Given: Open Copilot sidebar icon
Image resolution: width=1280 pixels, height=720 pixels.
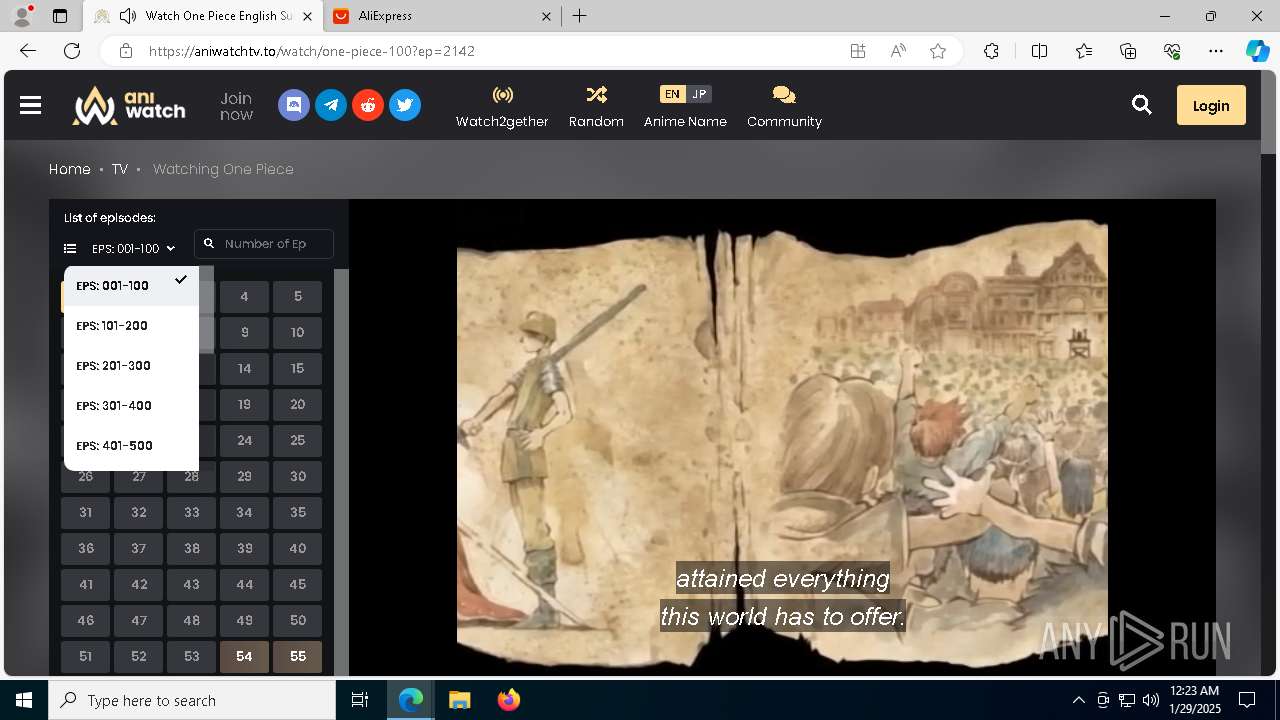Looking at the screenshot, I should (x=1257, y=51).
